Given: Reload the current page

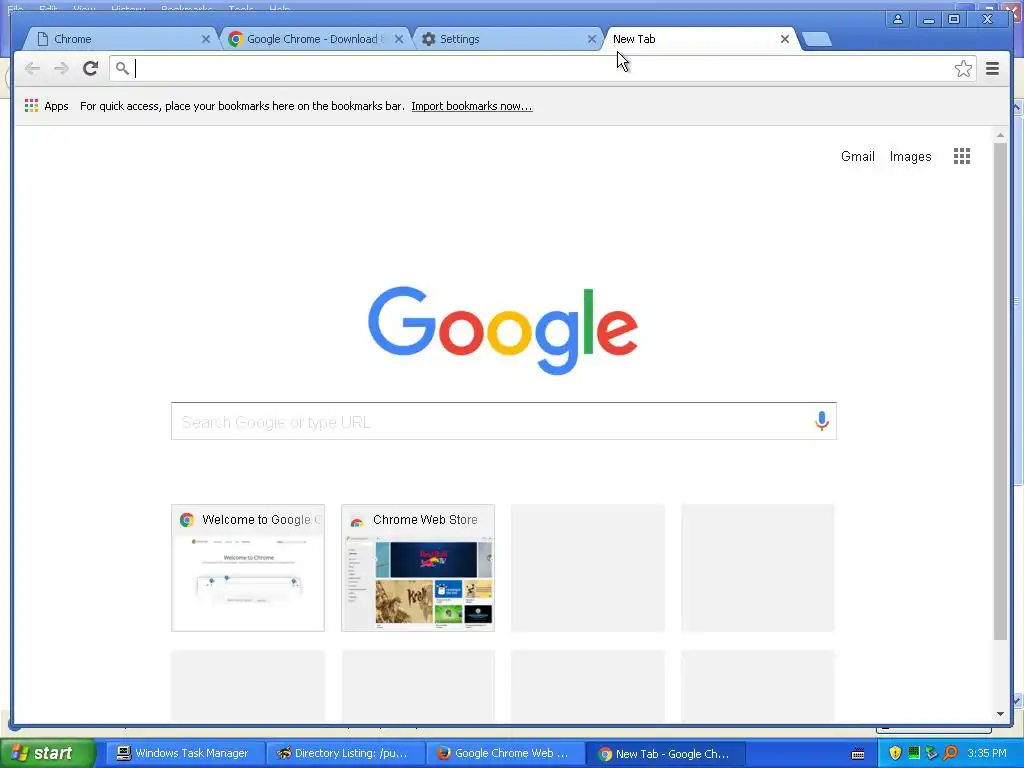Looking at the screenshot, I should (x=91, y=69).
